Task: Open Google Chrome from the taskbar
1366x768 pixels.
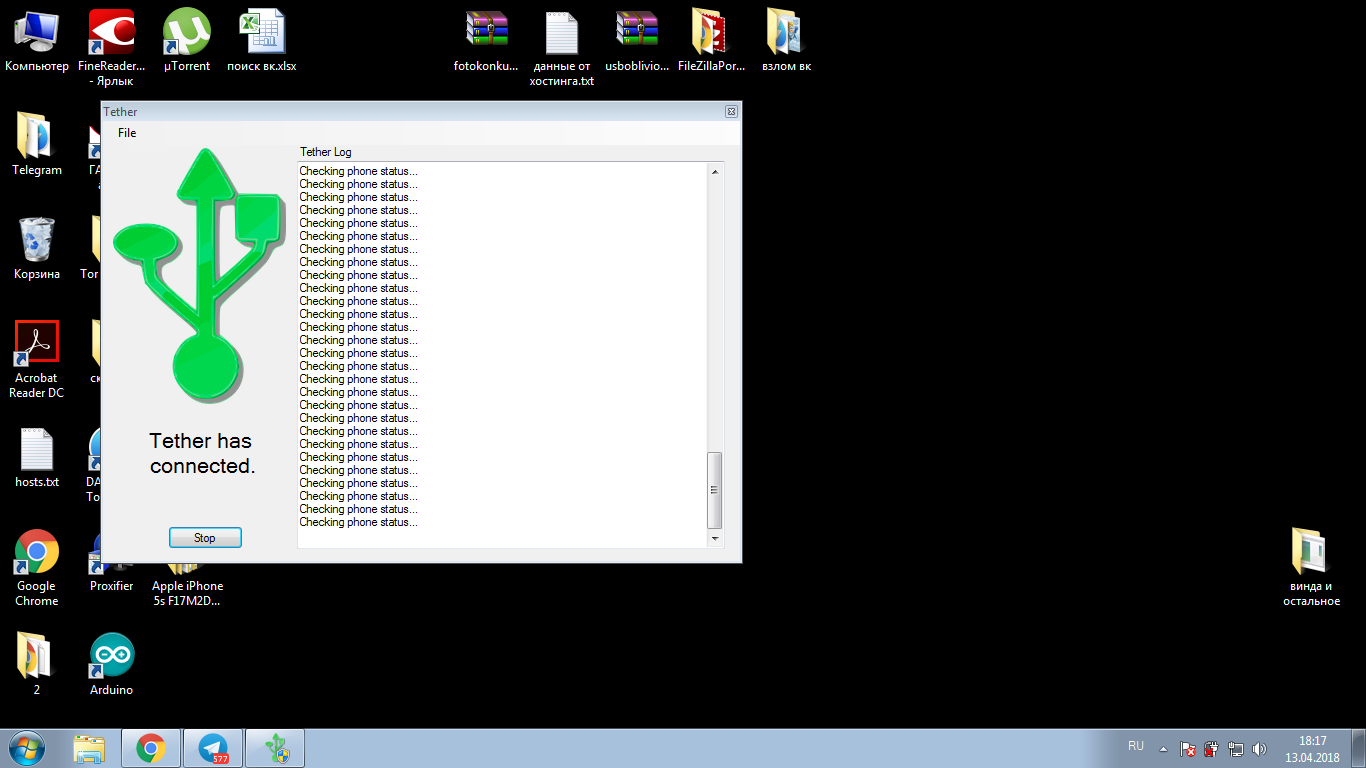Action: (x=151, y=748)
